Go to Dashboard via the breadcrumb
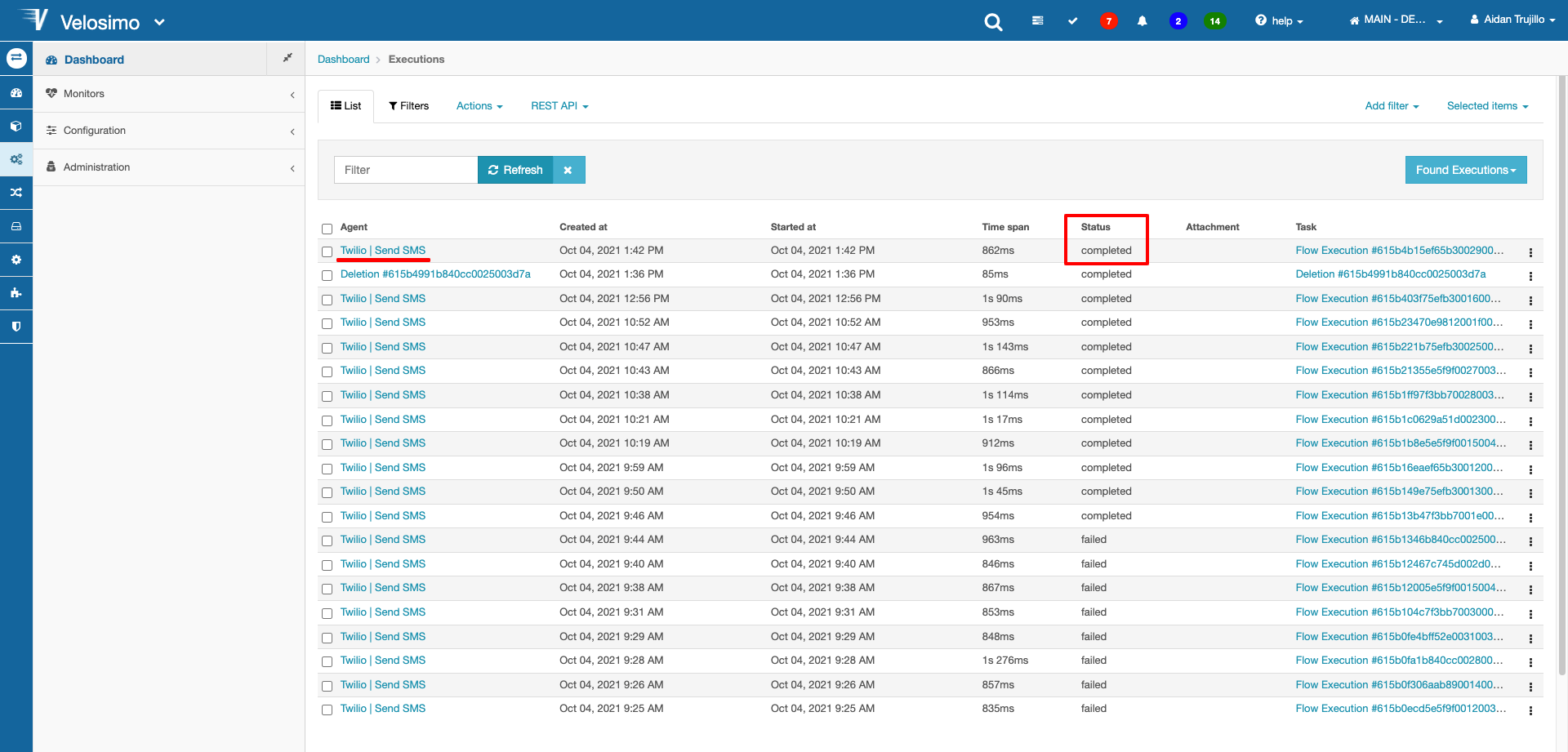The height and width of the screenshot is (752, 1568). [343, 60]
